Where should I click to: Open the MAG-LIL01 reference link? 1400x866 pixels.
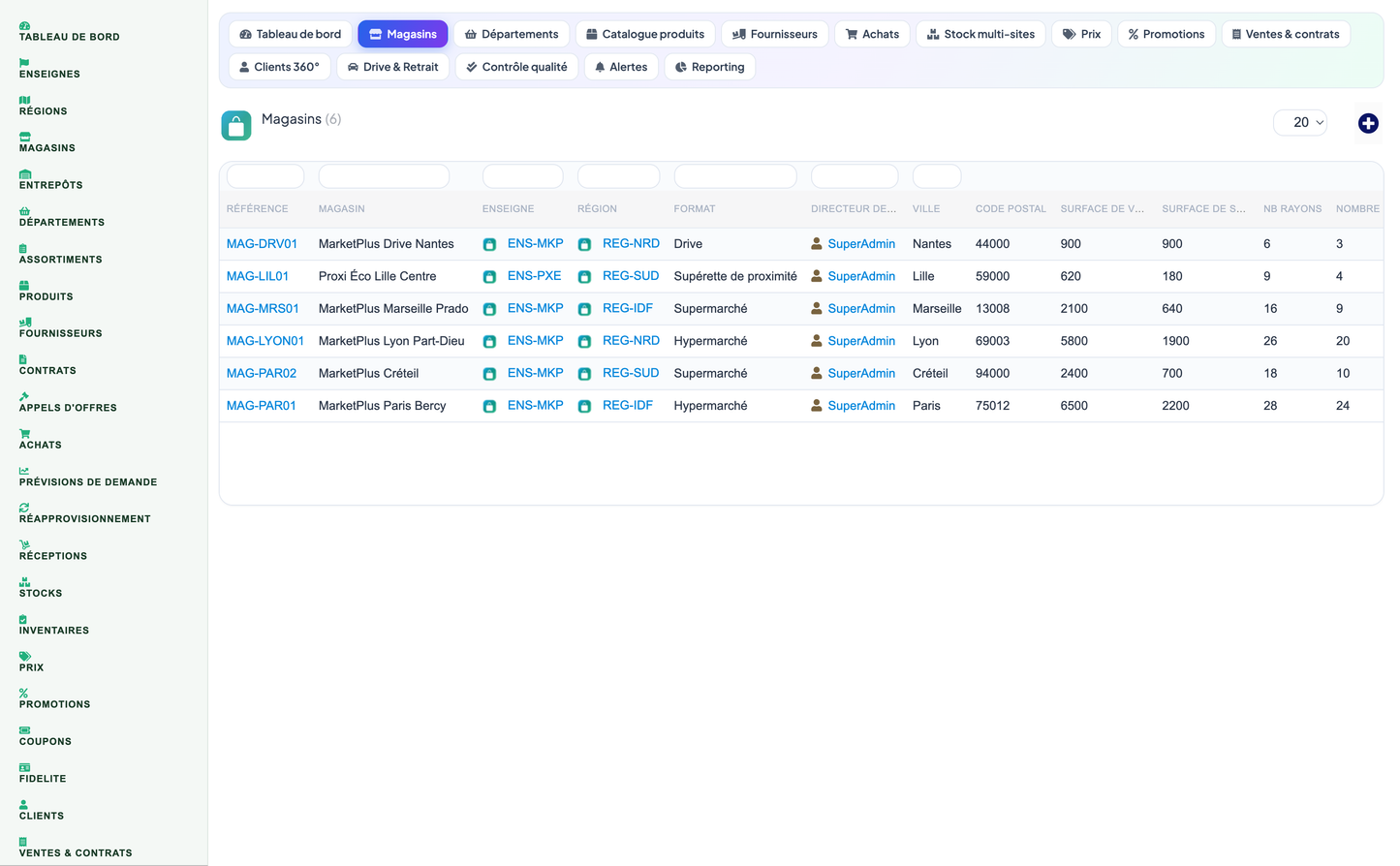pos(258,276)
